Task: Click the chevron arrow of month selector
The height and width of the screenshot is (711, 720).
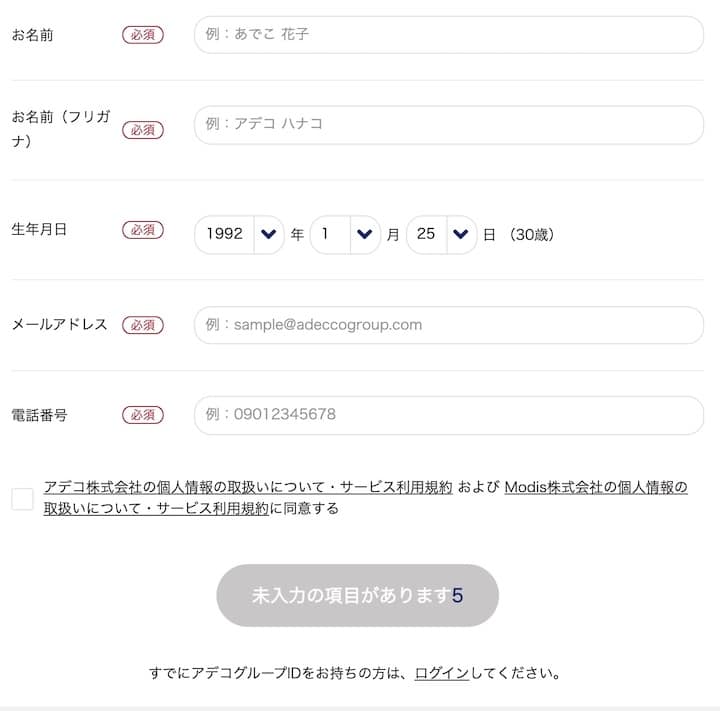Action: [364, 234]
